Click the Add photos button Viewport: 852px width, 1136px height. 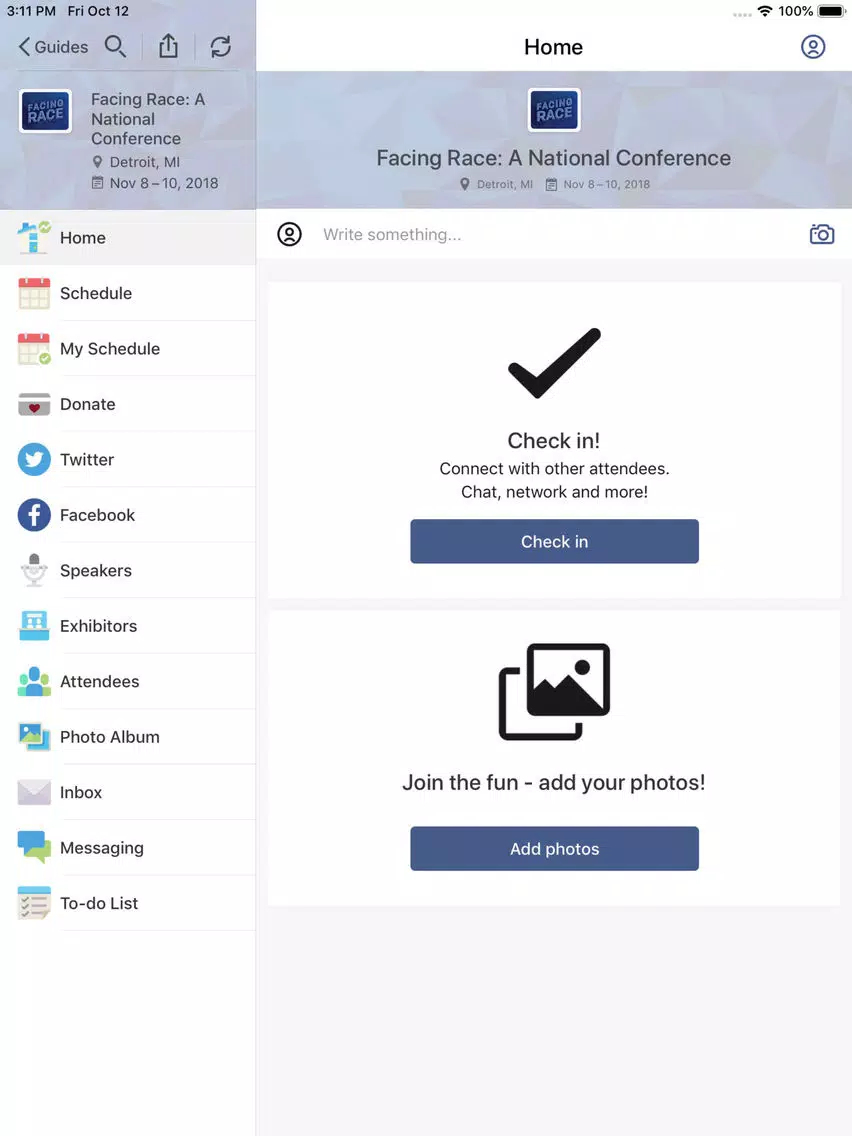(x=554, y=848)
